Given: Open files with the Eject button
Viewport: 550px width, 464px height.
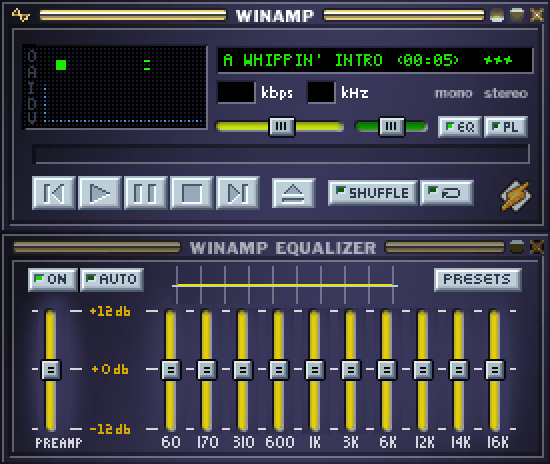Looking at the screenshot, I should 294,193.
